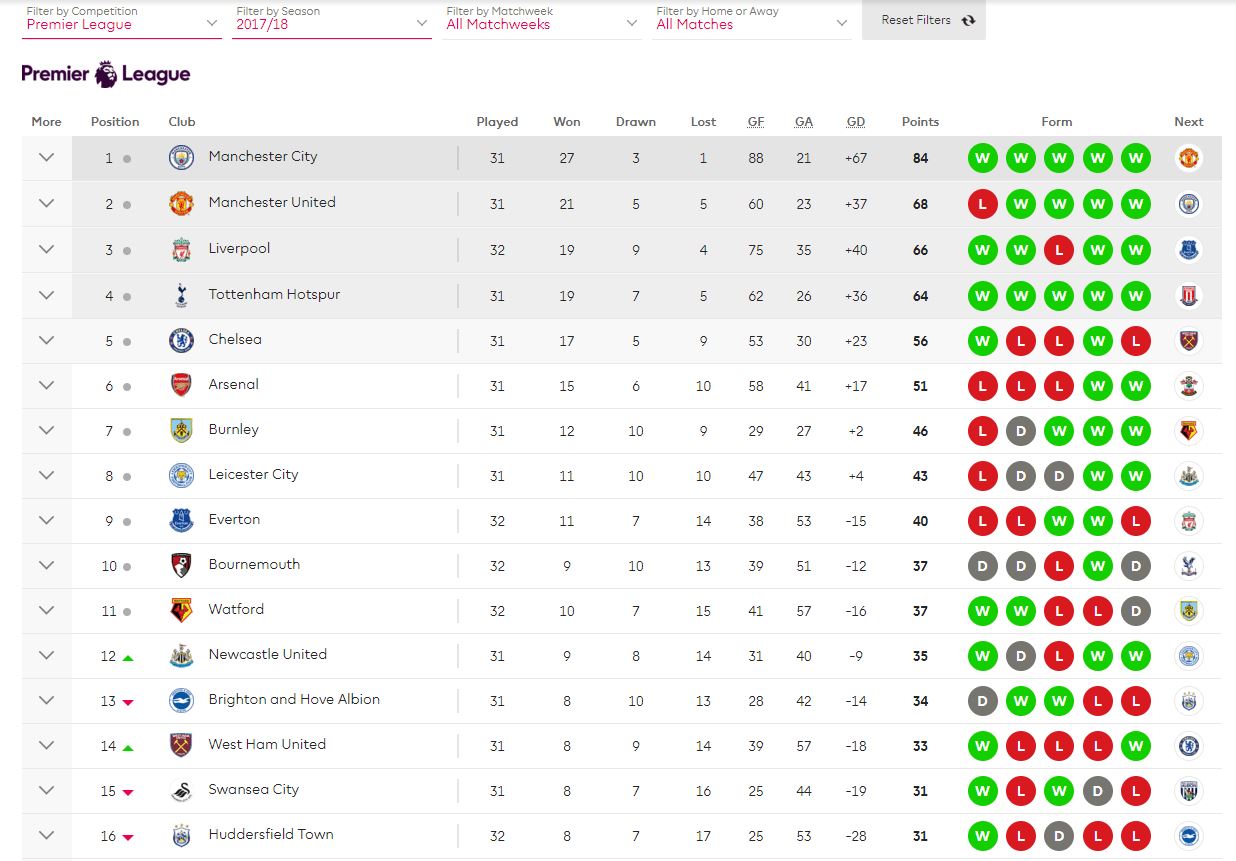Click Manchester City's next opponent crest
This screenshot has height=861, width=1236.
pos(1189,158)
